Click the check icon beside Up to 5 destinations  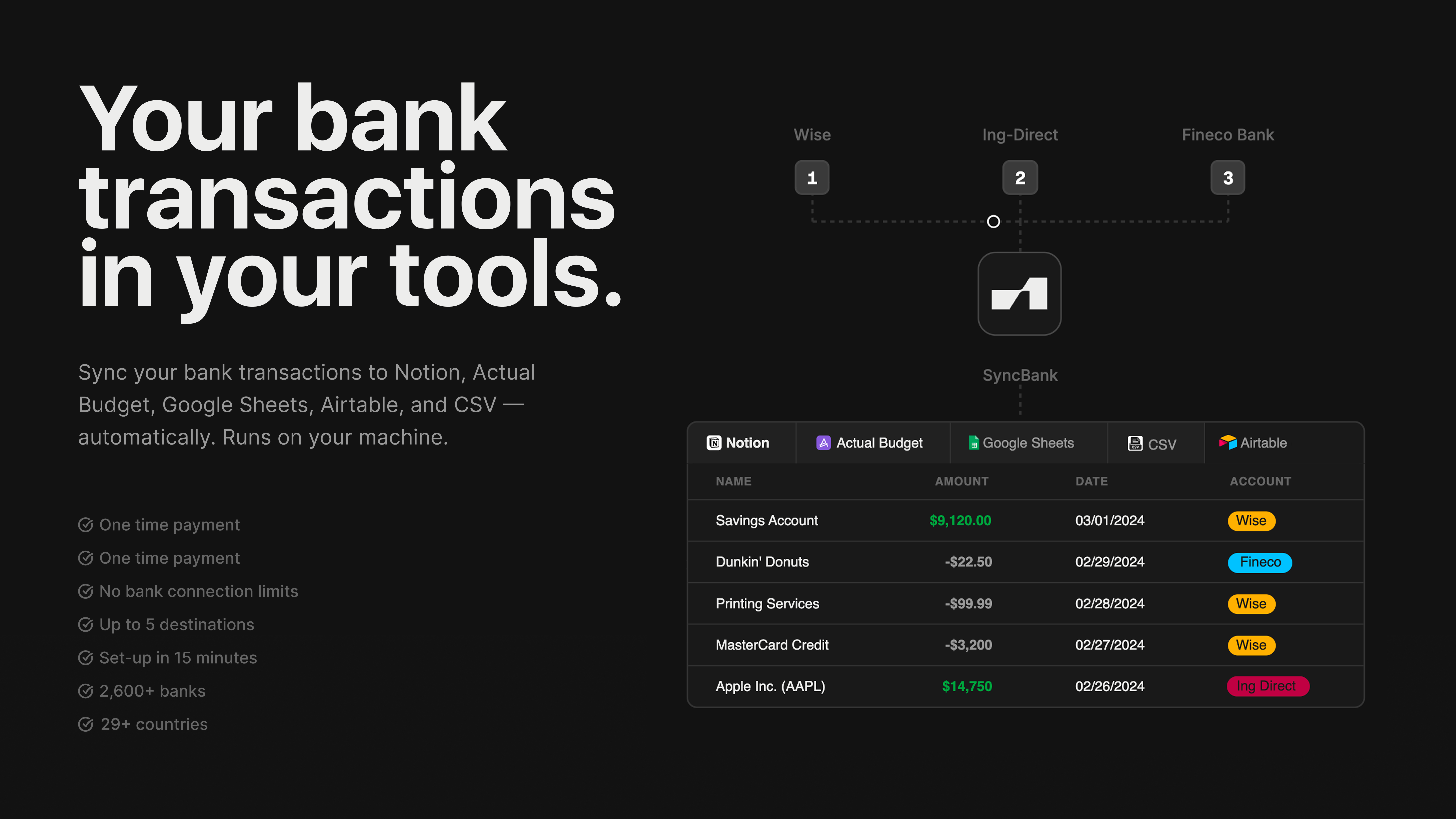point(85,625)
